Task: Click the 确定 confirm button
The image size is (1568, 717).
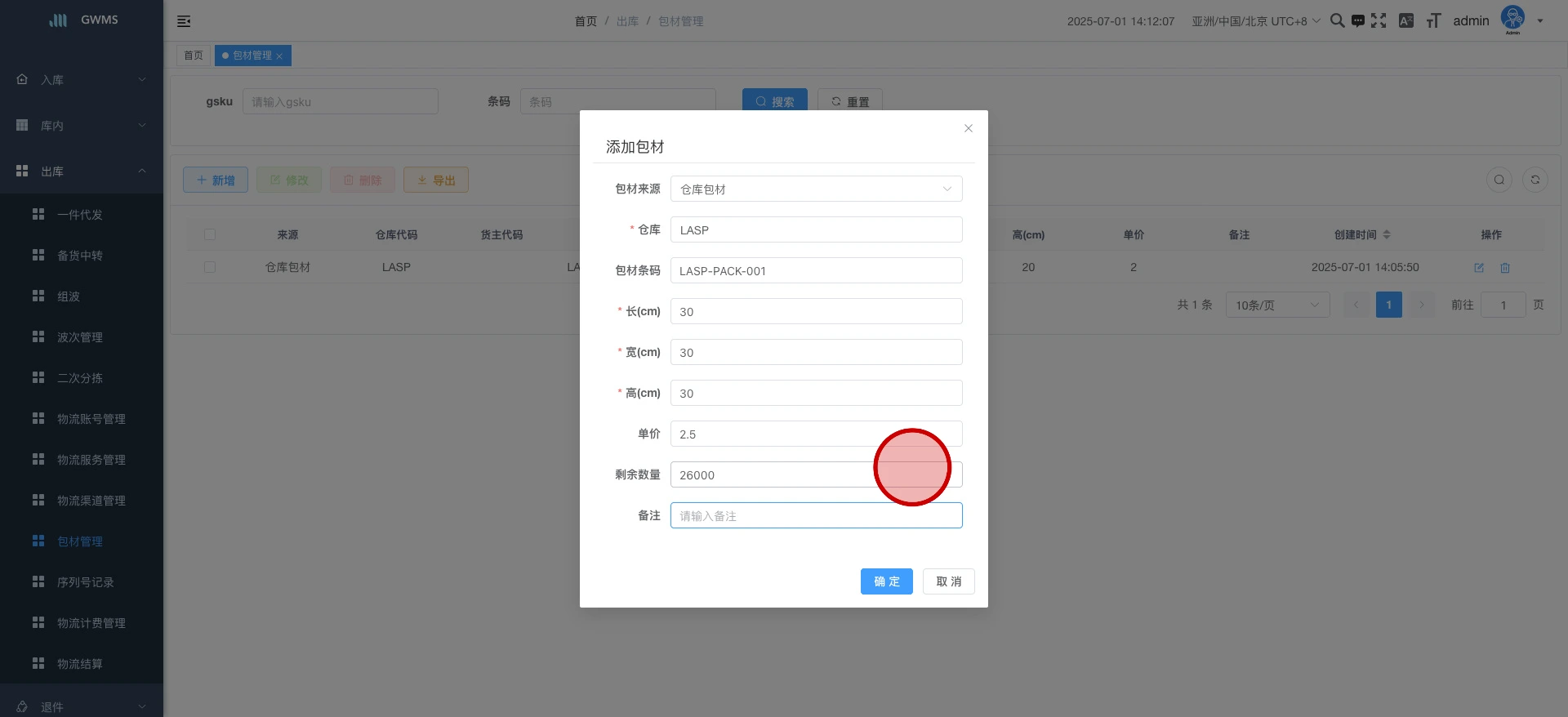Action: coord(886,581)
